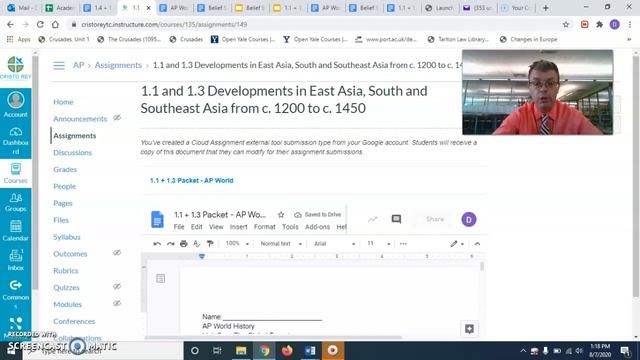Reload the browser page
The width and height of the screenshot is (640, 360).
(40, 24)
